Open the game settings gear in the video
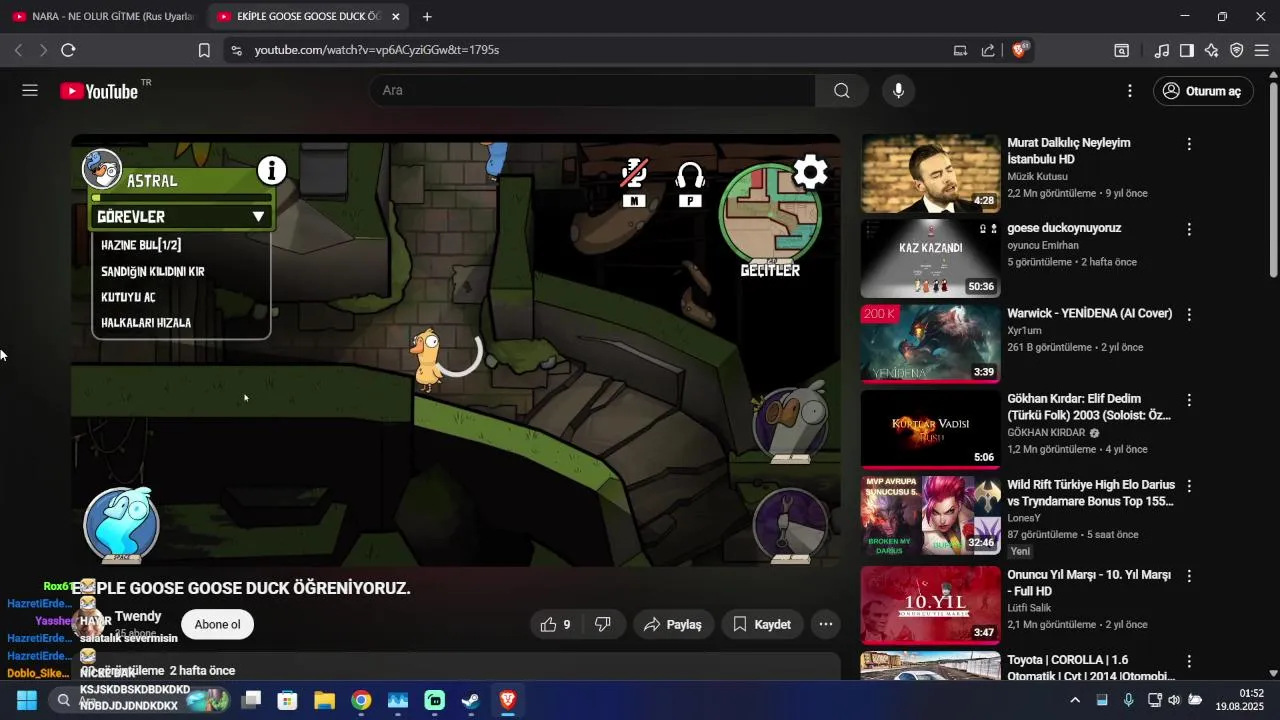The height and width of the screenshot is (720, 1280). click(x=810, y=173)
